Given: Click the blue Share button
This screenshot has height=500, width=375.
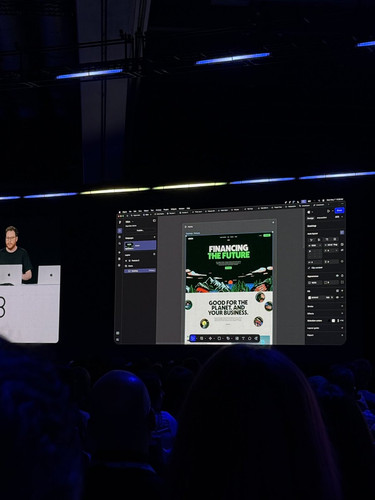Looking at the screenshot, I should (340, 210).
